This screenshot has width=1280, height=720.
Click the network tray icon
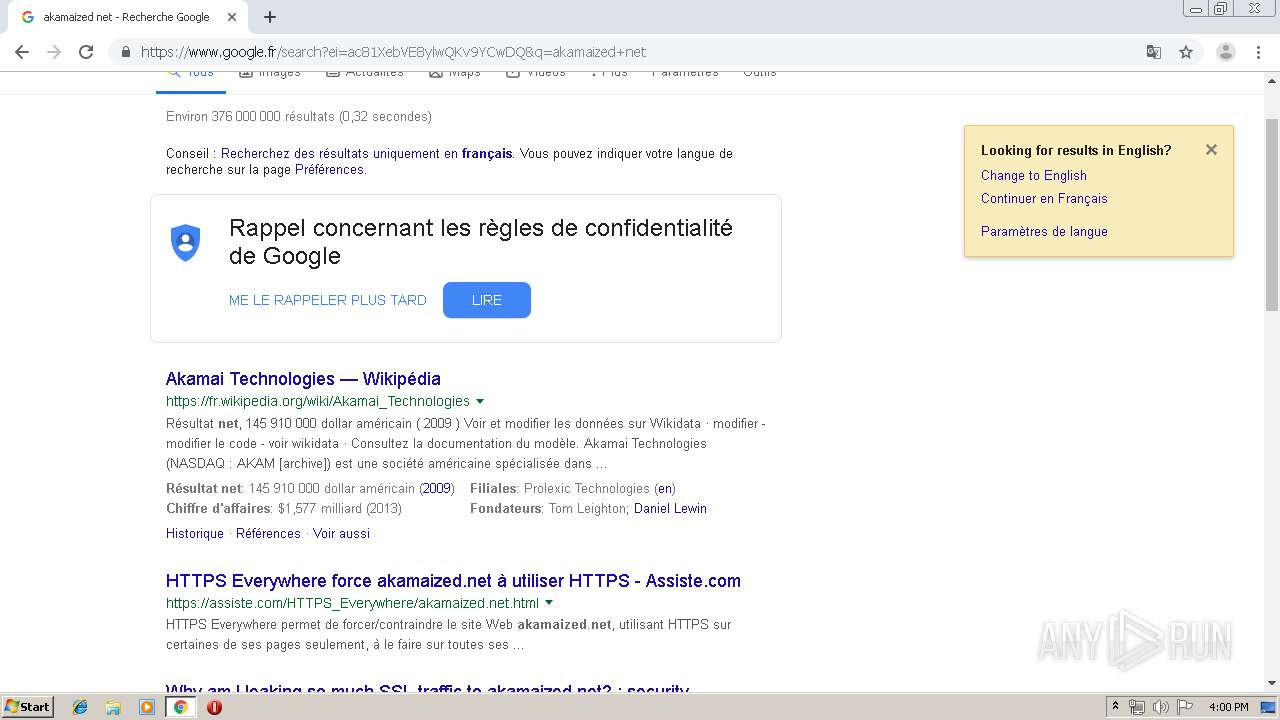(1137, 707)
